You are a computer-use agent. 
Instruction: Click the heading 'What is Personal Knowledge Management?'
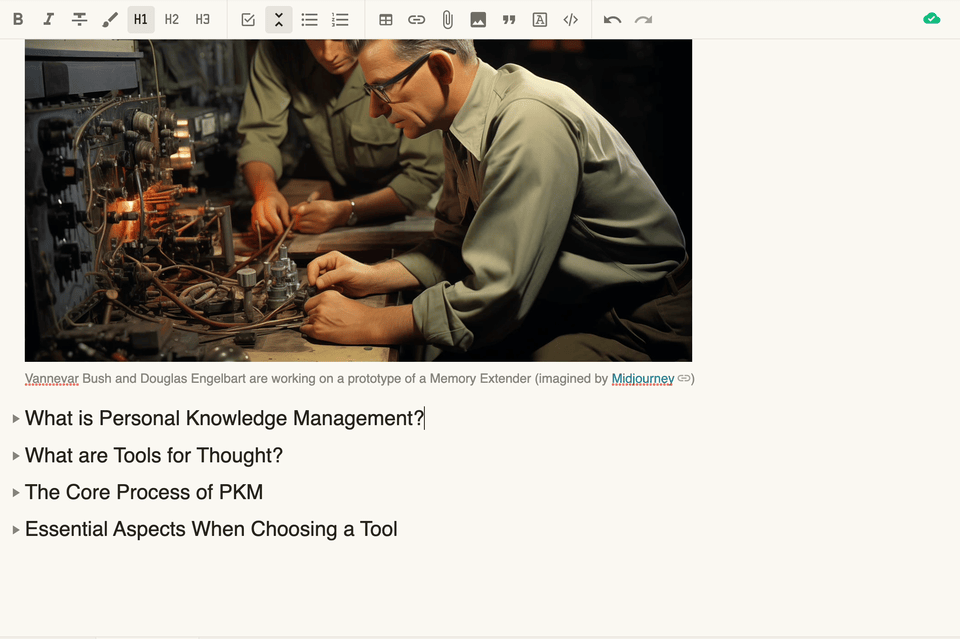click(x=225, y=418)
